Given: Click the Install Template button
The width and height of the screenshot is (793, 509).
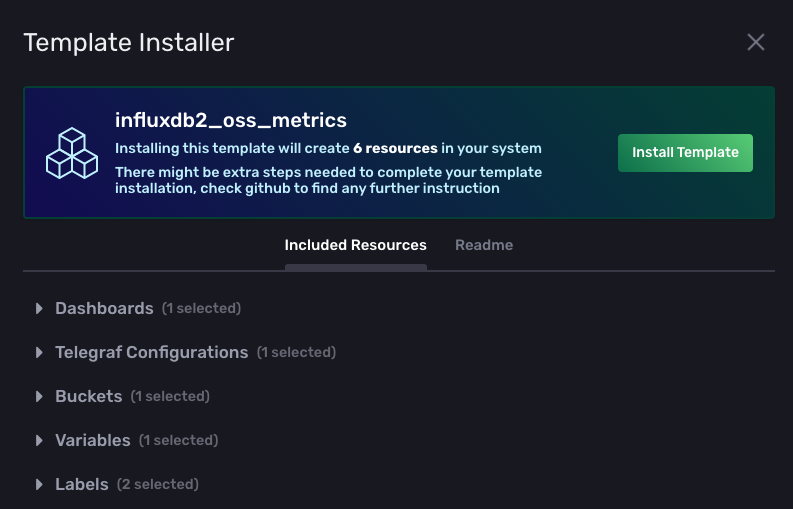Looking at the screenshot, I should coord(685,153).
